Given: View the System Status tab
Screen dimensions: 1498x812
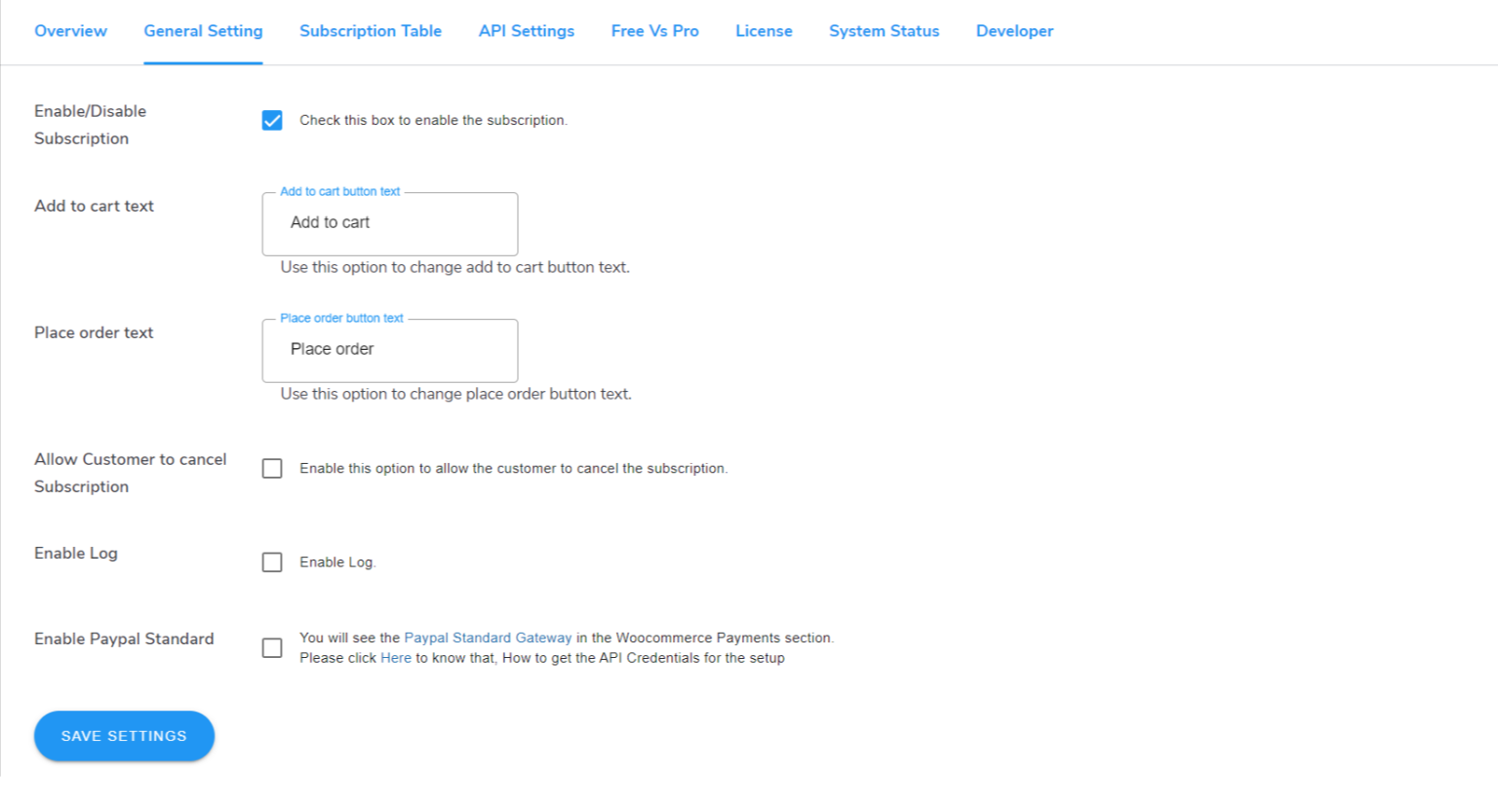Looking at the screenshot, I should (x=885, y=31).
